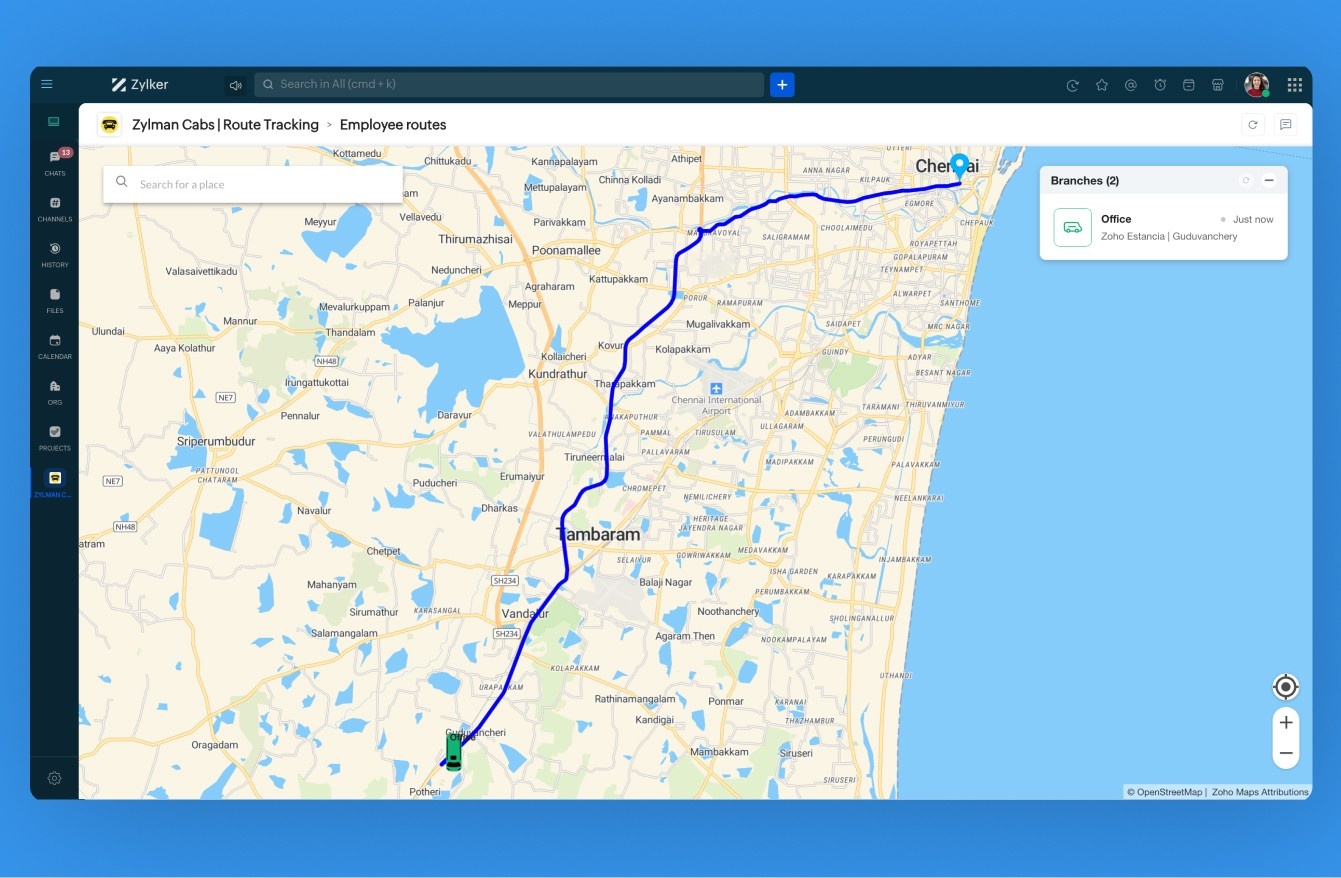The height and width of the screenshot is (878, 1341).
Task: Open the @ mentions icon
Action: click(x=1131, y=84)
